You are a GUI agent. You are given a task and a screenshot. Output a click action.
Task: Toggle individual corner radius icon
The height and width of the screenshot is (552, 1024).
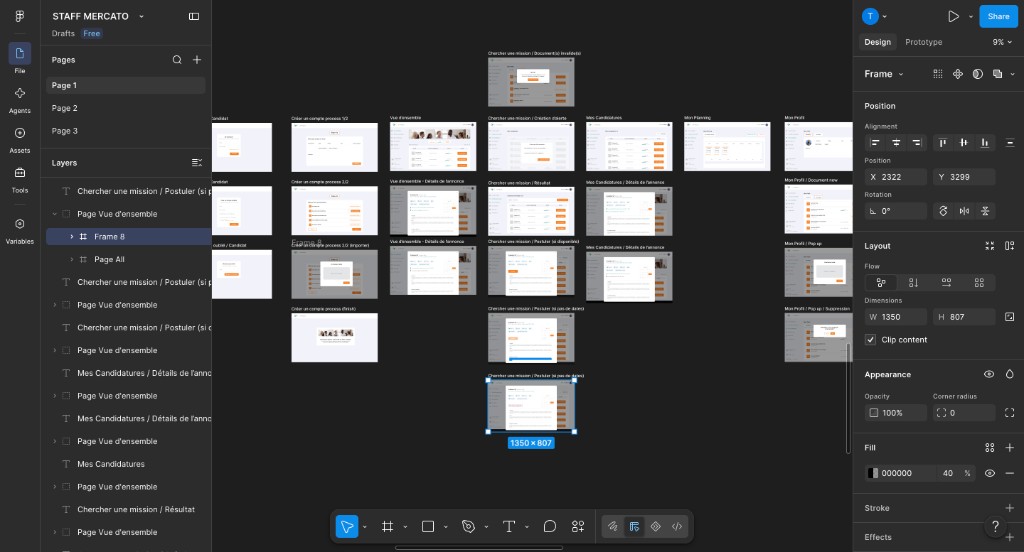coord(1010,413)
